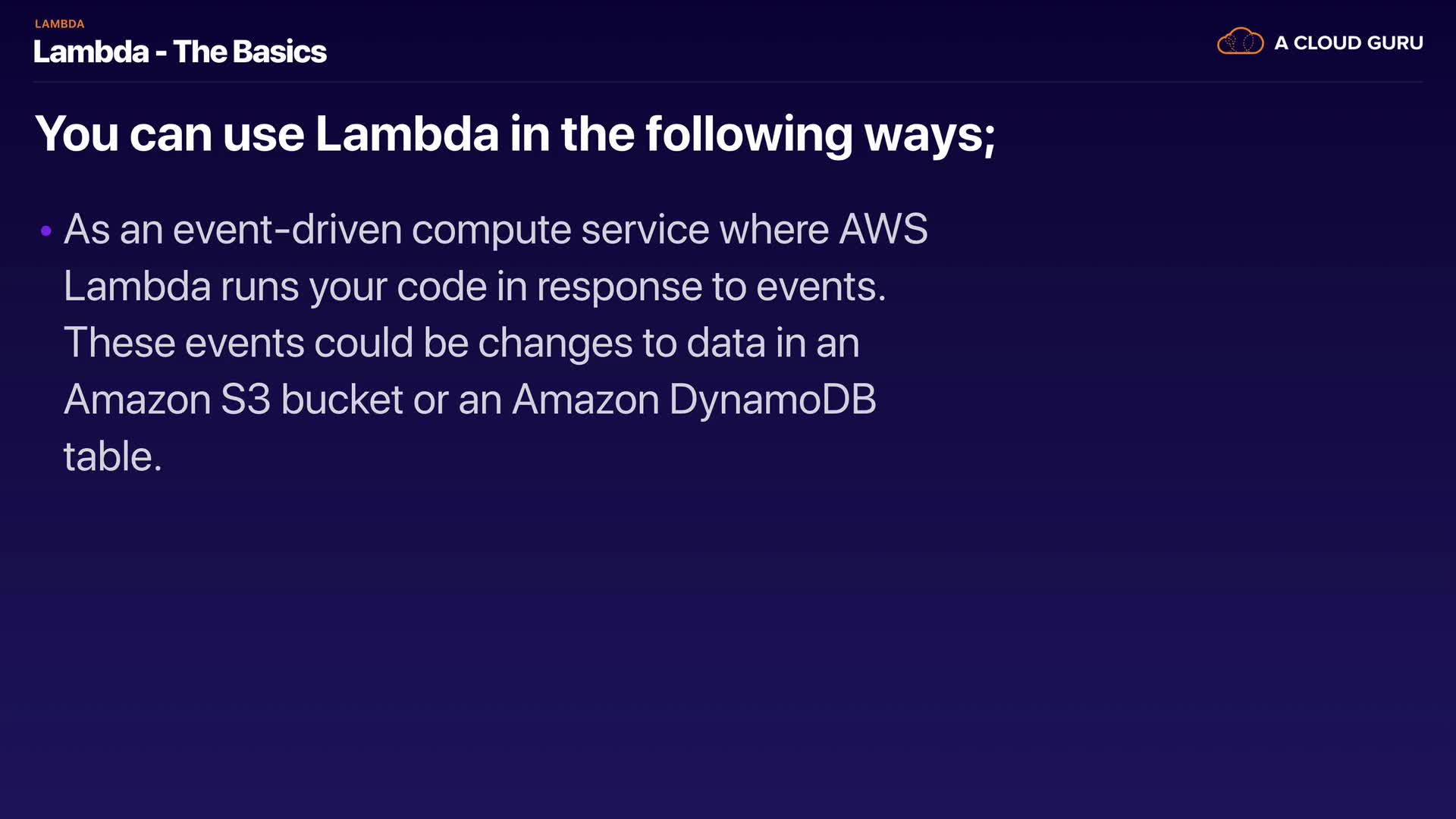The width and height of the screenshot is (1456, 819).
Task: Select the orange LAMBDA section label
Action: click(59, 24)
